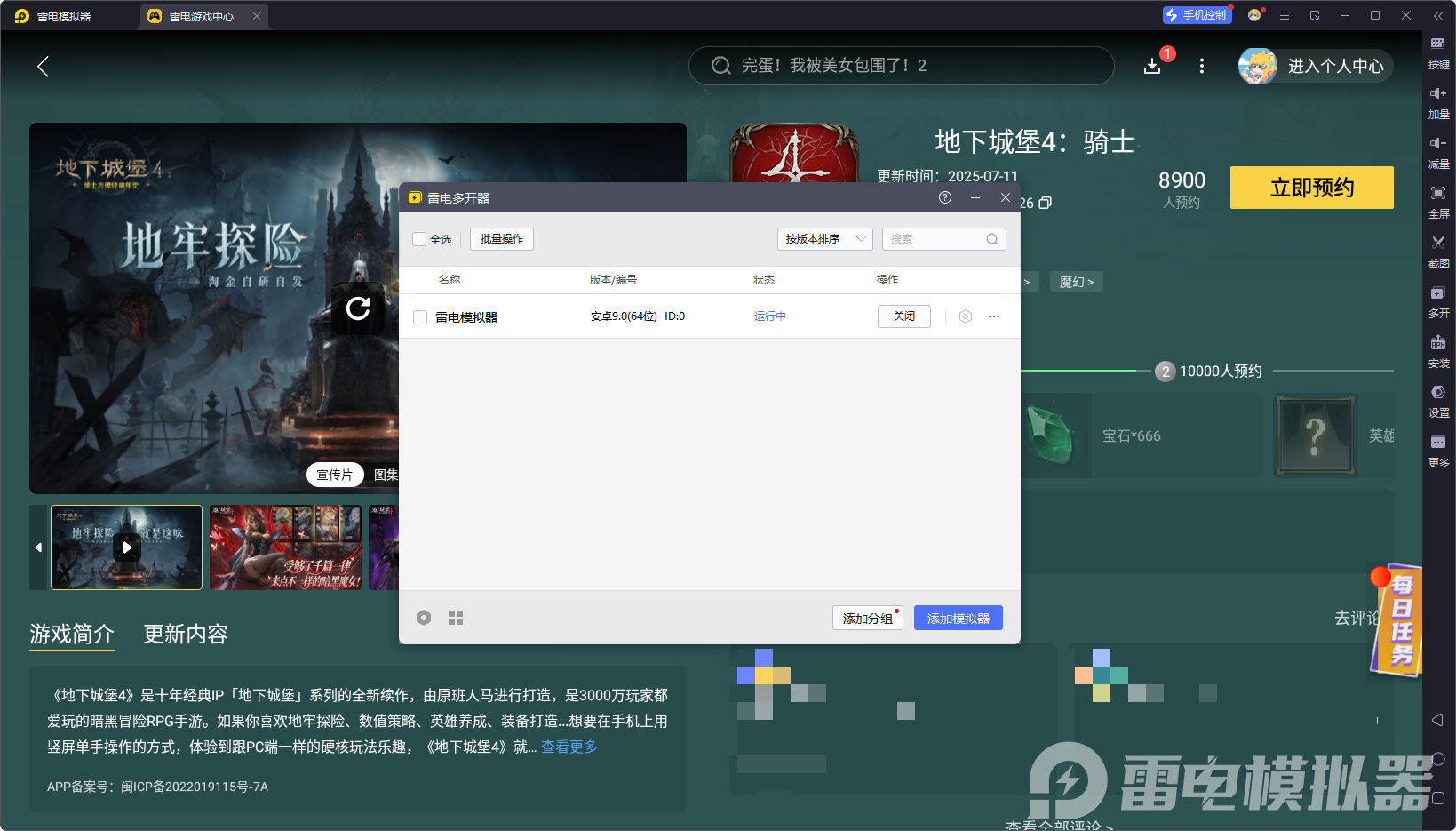Expand 查看更多 in the game description
Screen dimensions: 1456x831
coord(569,747)
